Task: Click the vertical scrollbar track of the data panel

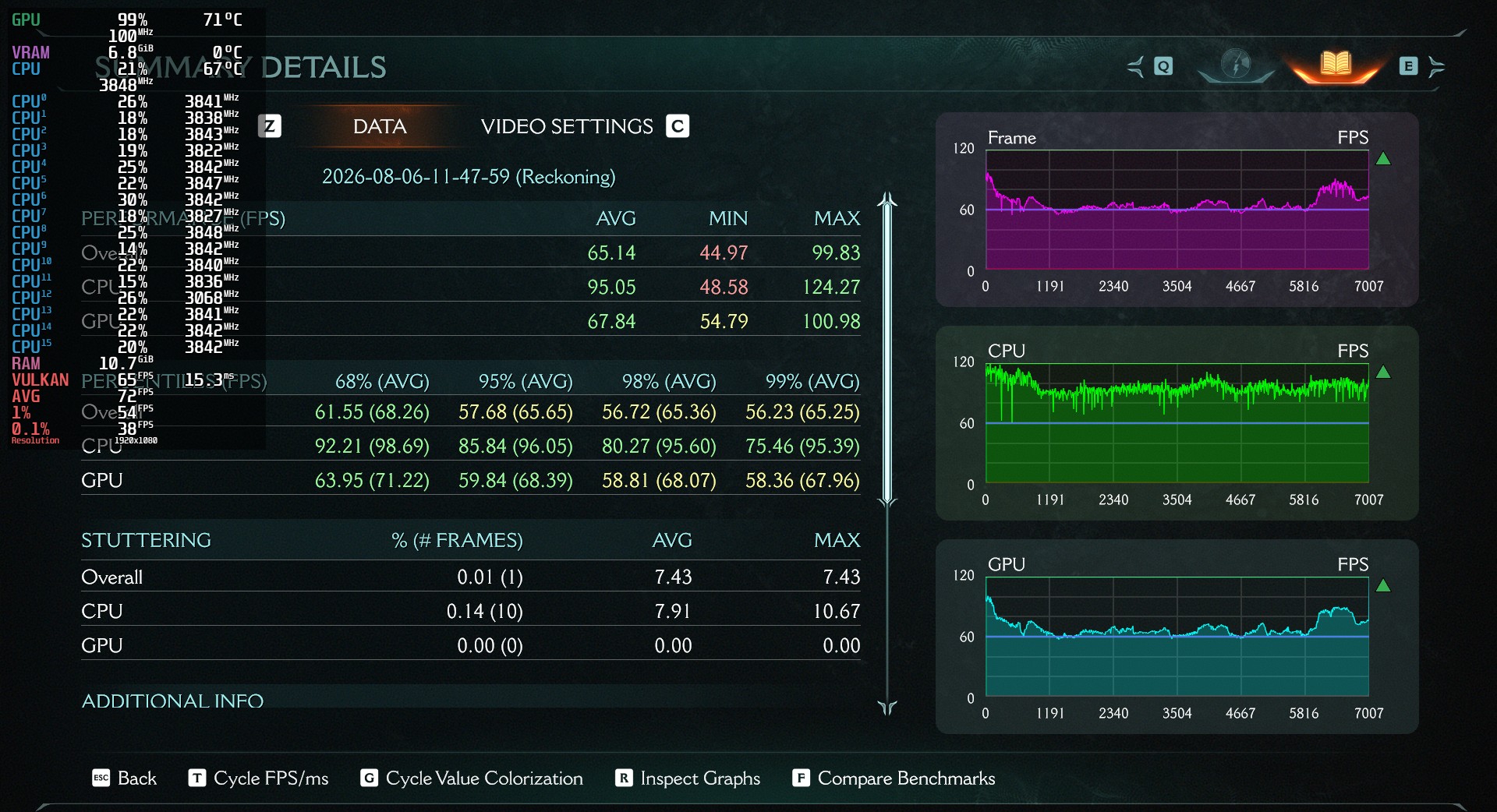Action: [x=887, y=452]
